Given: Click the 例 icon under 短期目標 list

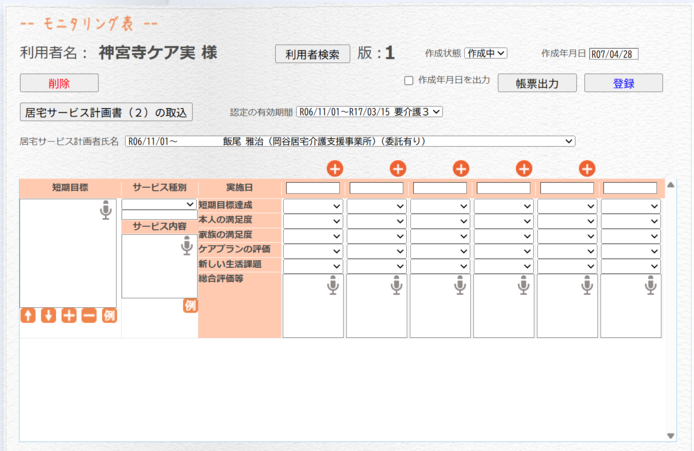Looking at the screenshot, I should coord(109,316).
